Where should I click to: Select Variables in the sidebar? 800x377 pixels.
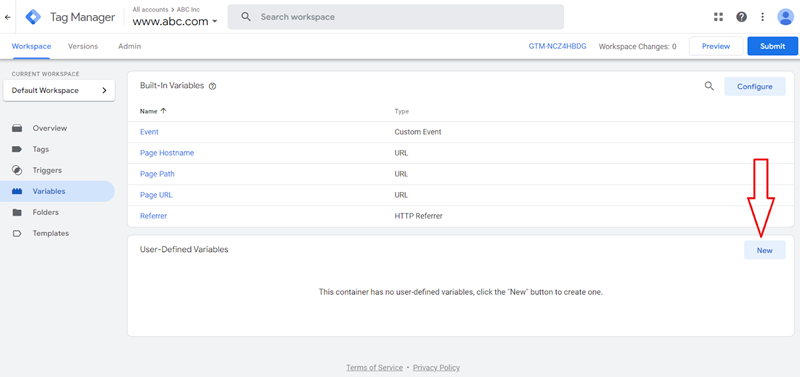[x=57, y=191]
